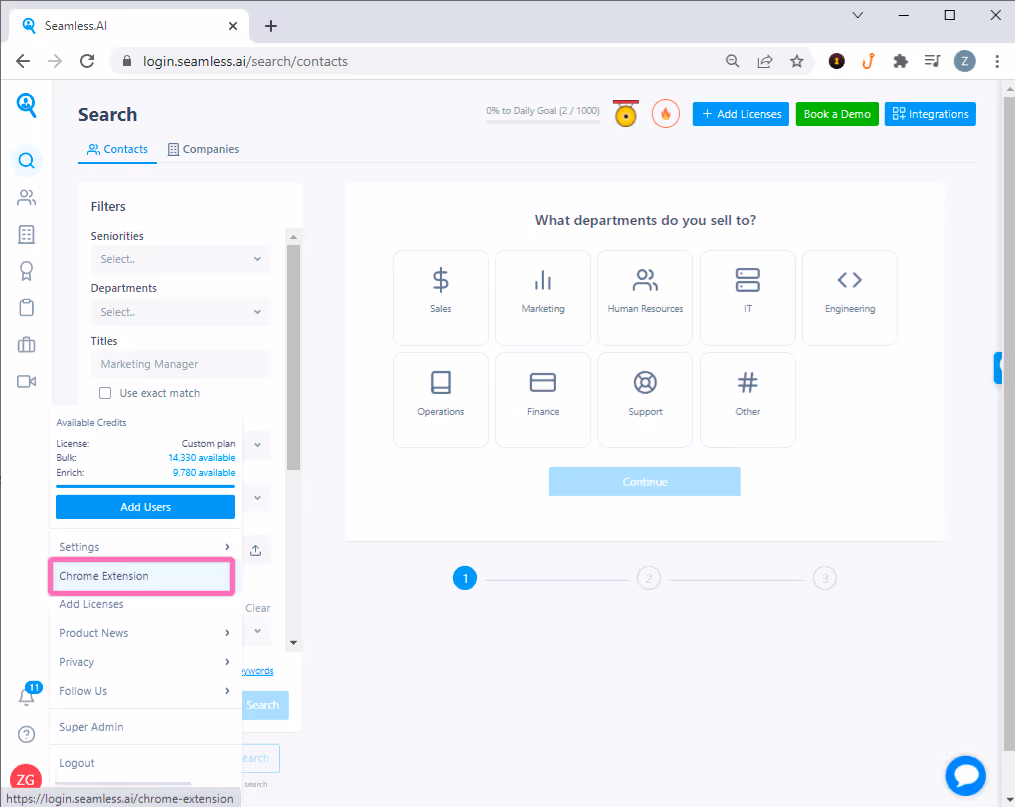The width and height of the screenshot is (1015, 807).
Task: Click the Book a Demo button
Action: pyautogui.click(x=837, y=114)
